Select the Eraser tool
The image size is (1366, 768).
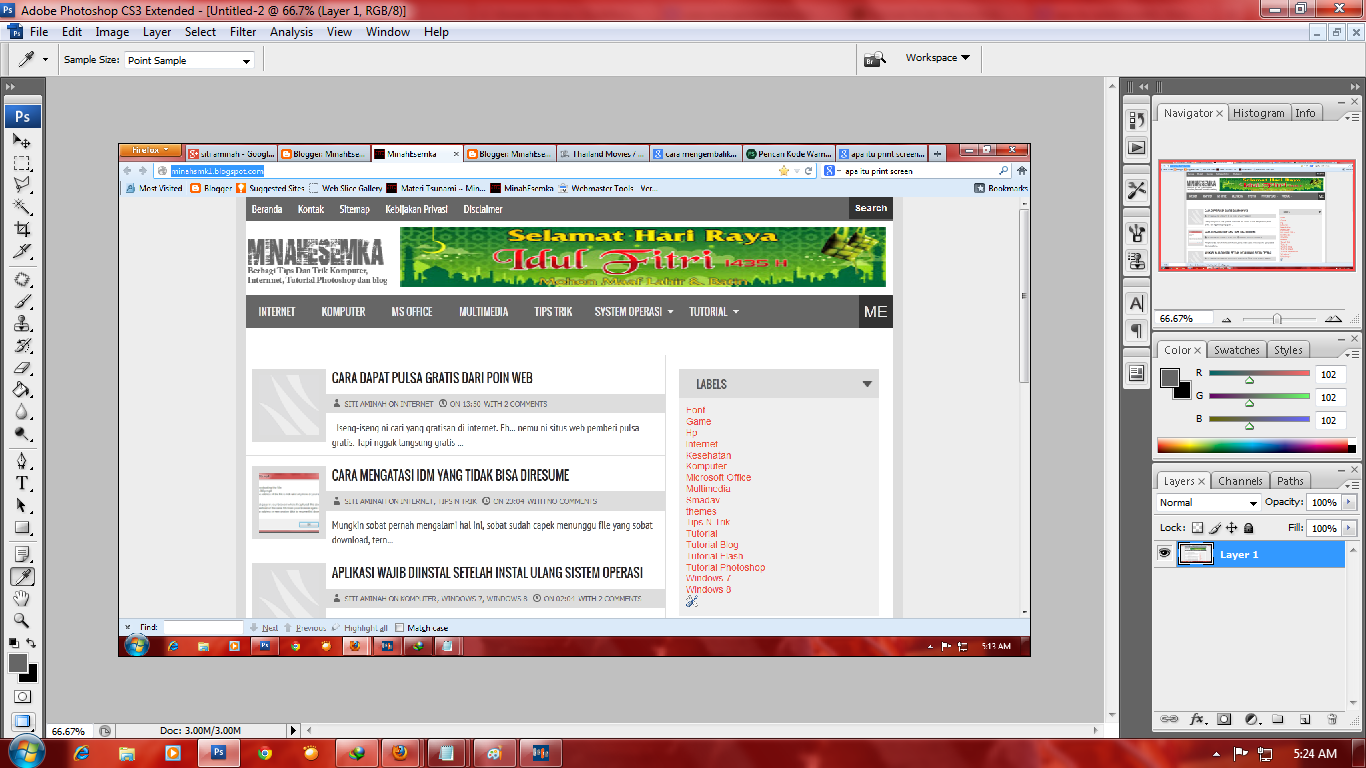coord(22,368)
